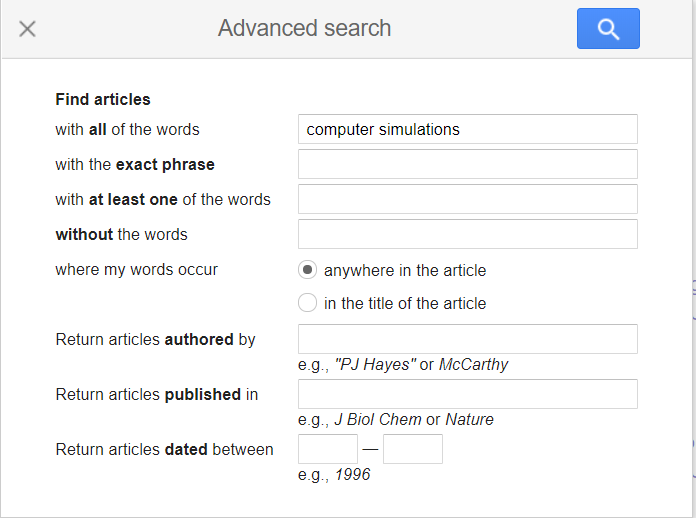This screenshot has height=518, width=696.
Task: Click the 'without the words' text box
Action: [x=467, y=234]
